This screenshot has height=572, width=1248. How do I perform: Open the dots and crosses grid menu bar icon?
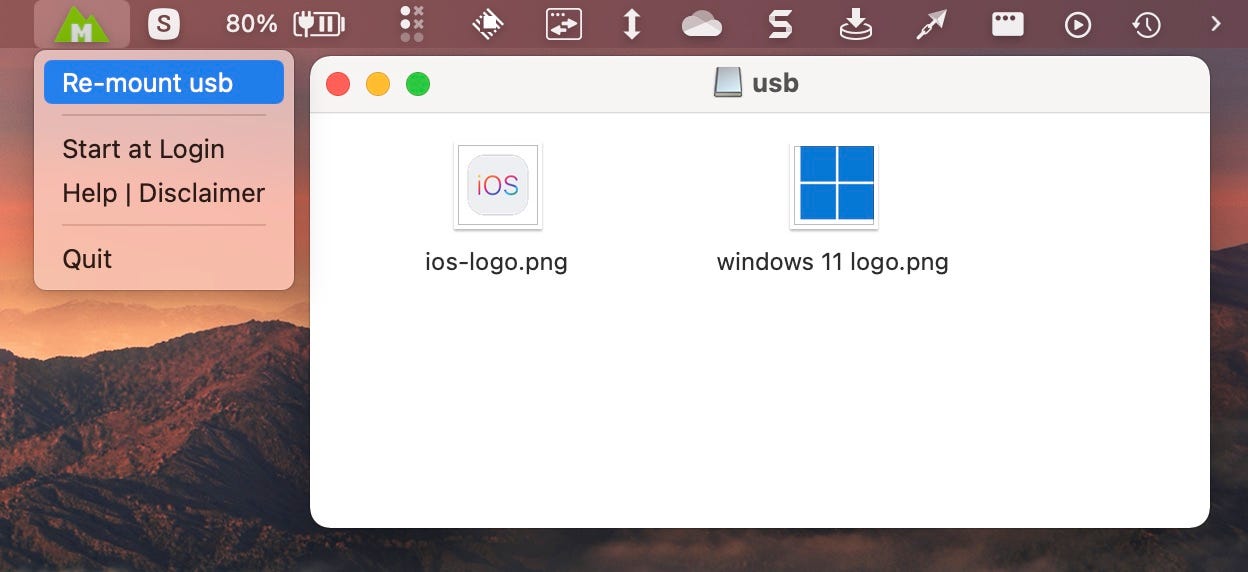(x=412, y=24)
